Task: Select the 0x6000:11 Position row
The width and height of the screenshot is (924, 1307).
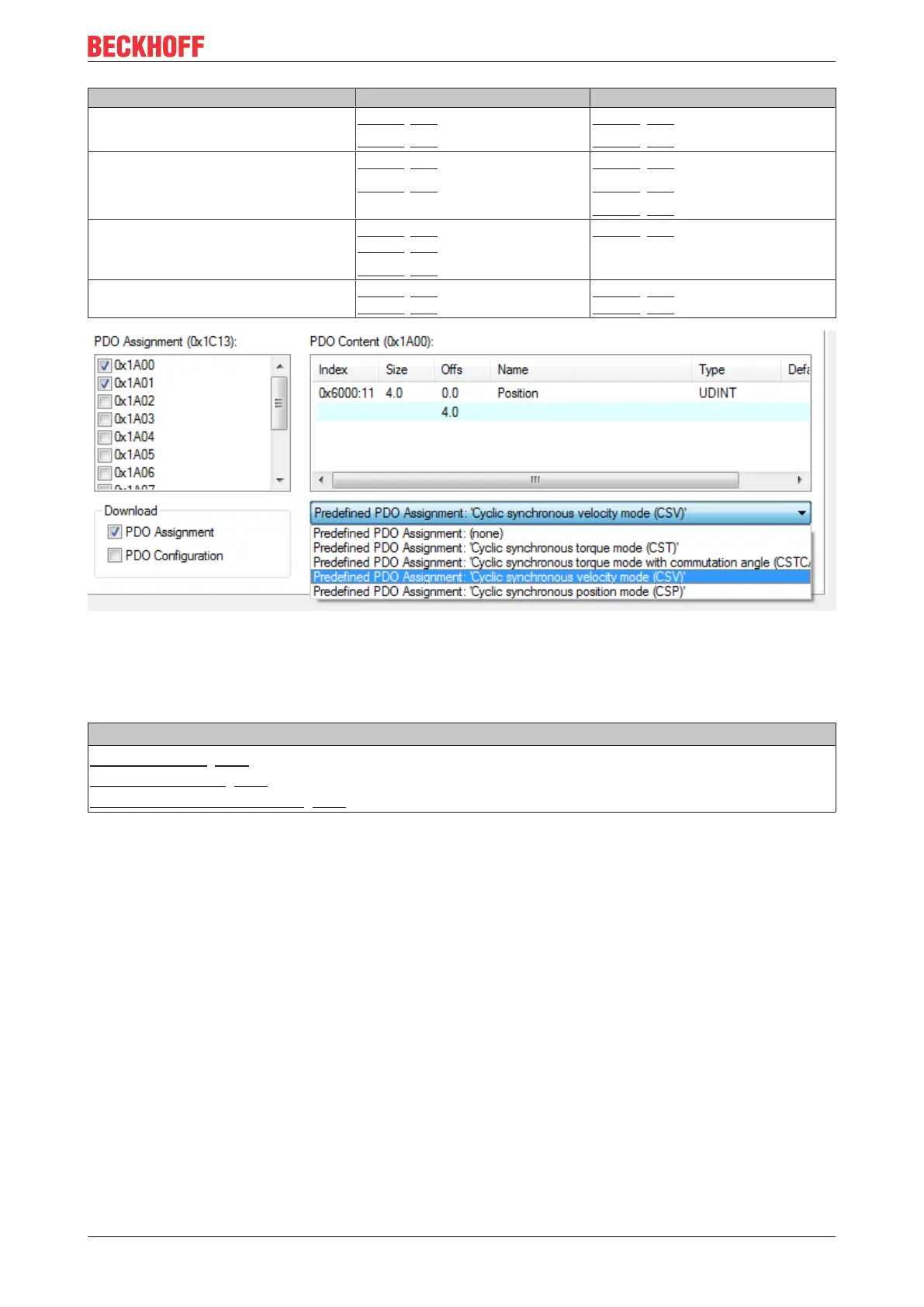Action: [x=562, y=393]
